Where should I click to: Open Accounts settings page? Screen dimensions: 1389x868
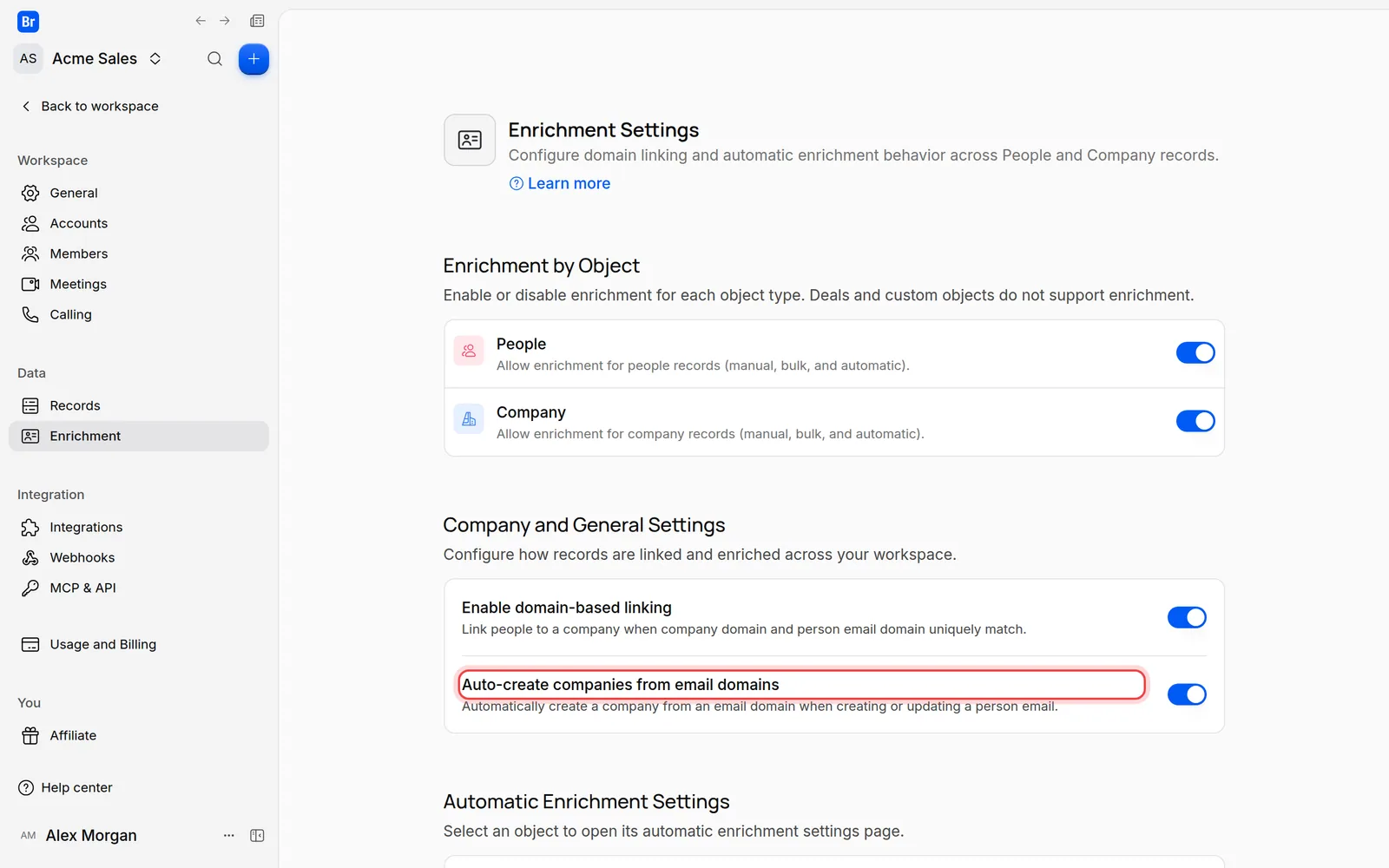coord(139,223)
